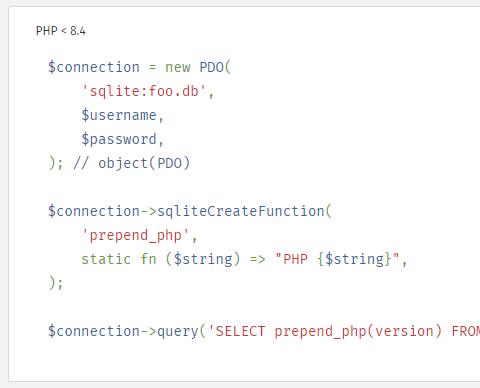Place cursor on the $connection variable declaration
Viewport: 480px width, 388px height.
[94, 67]
